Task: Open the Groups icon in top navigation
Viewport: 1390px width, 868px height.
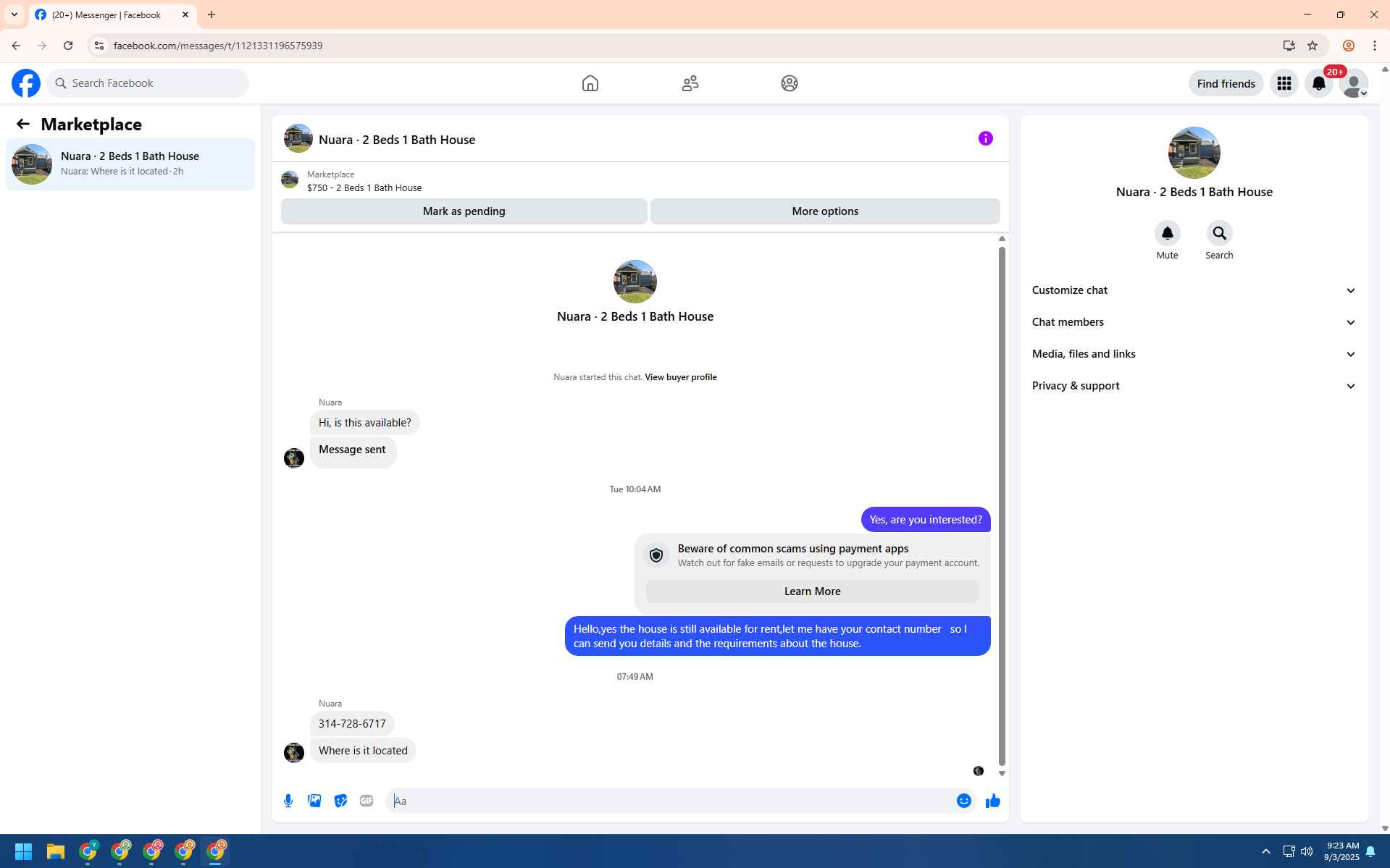Action: tap(789, 83)
